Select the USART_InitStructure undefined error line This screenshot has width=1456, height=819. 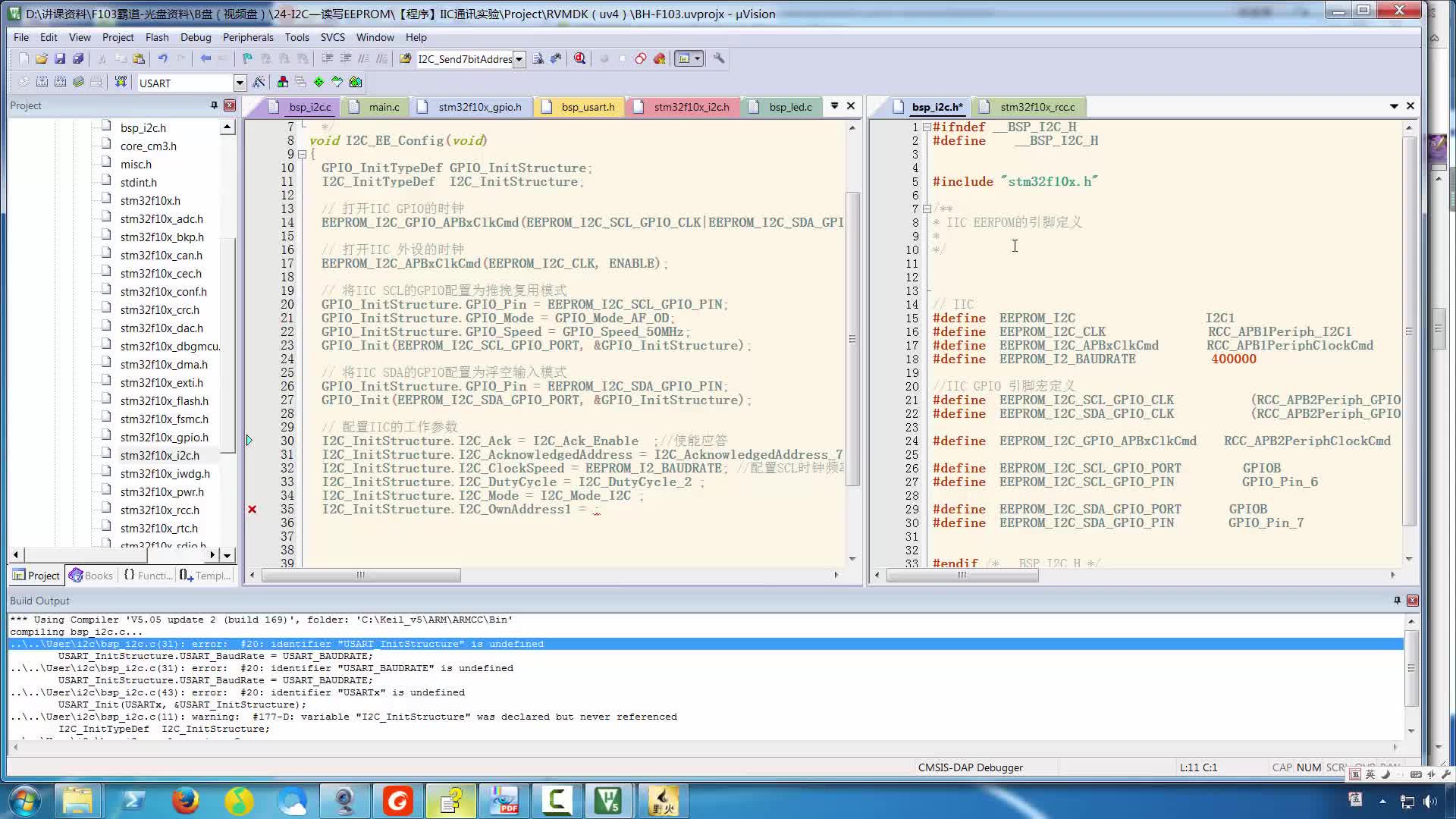[x=706, y=644]
